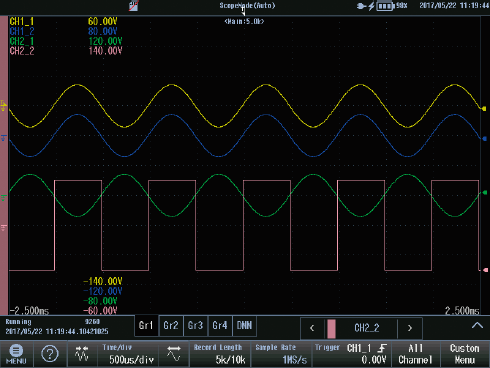The width and height of the screenshot is (490, 368).
Task: Tap the battery level icon
Action: [385, 6]
